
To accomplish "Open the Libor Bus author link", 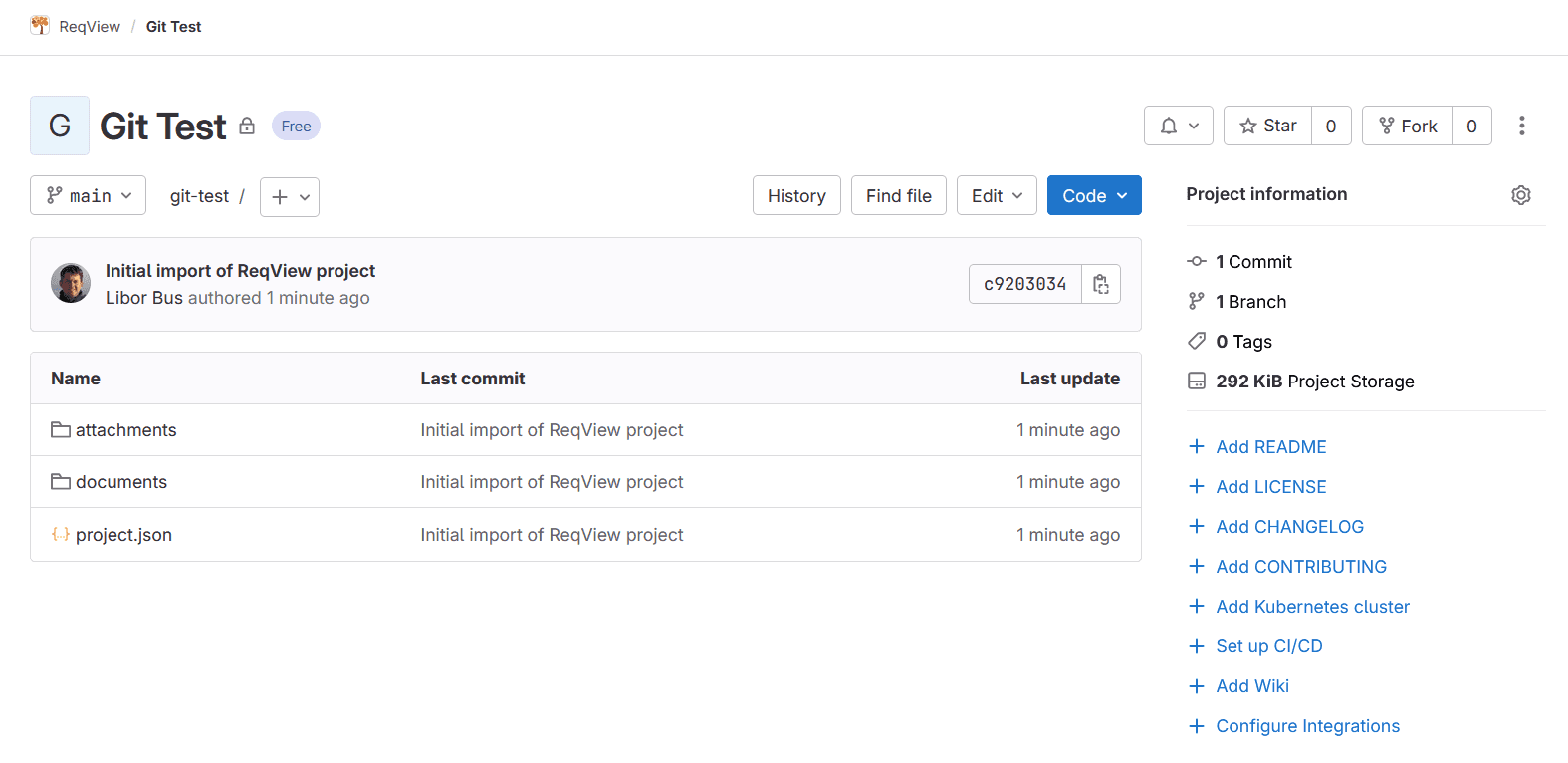I will pos(144,298).
